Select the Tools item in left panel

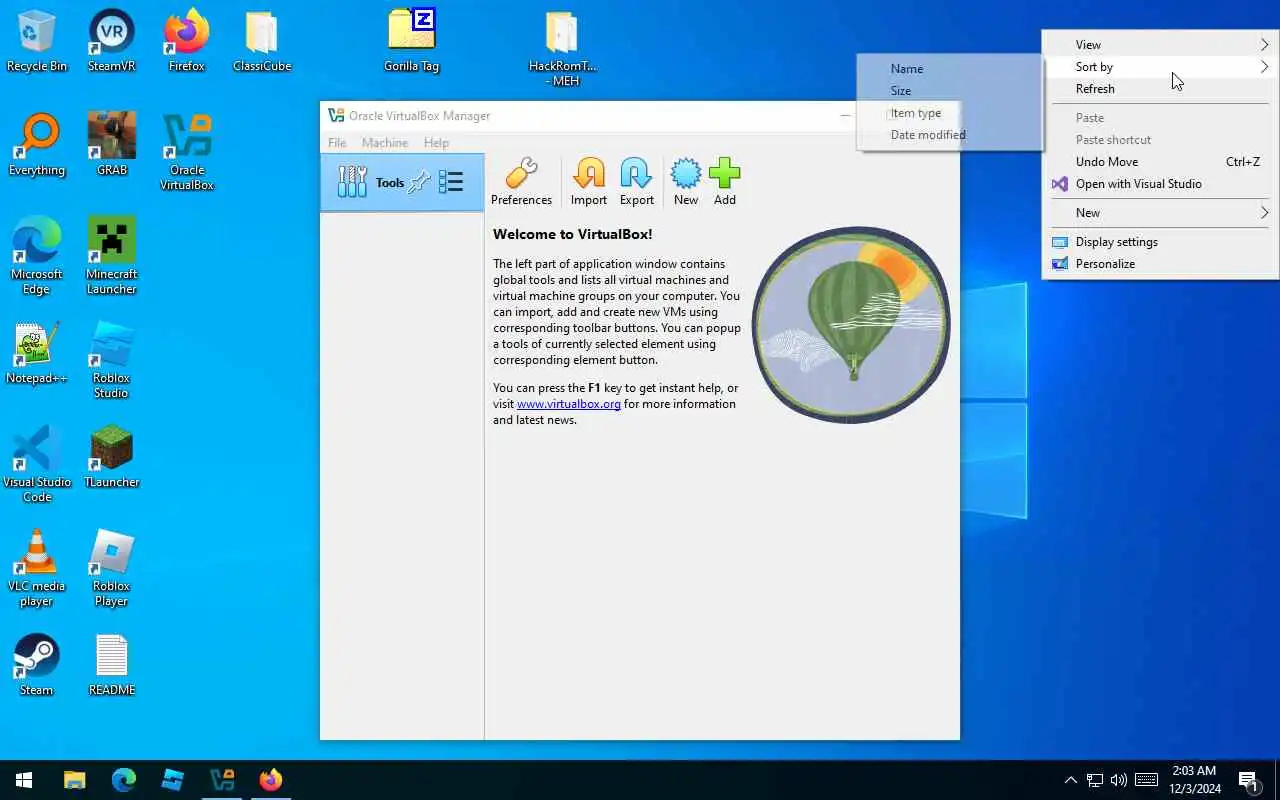[x=402, y=182]
